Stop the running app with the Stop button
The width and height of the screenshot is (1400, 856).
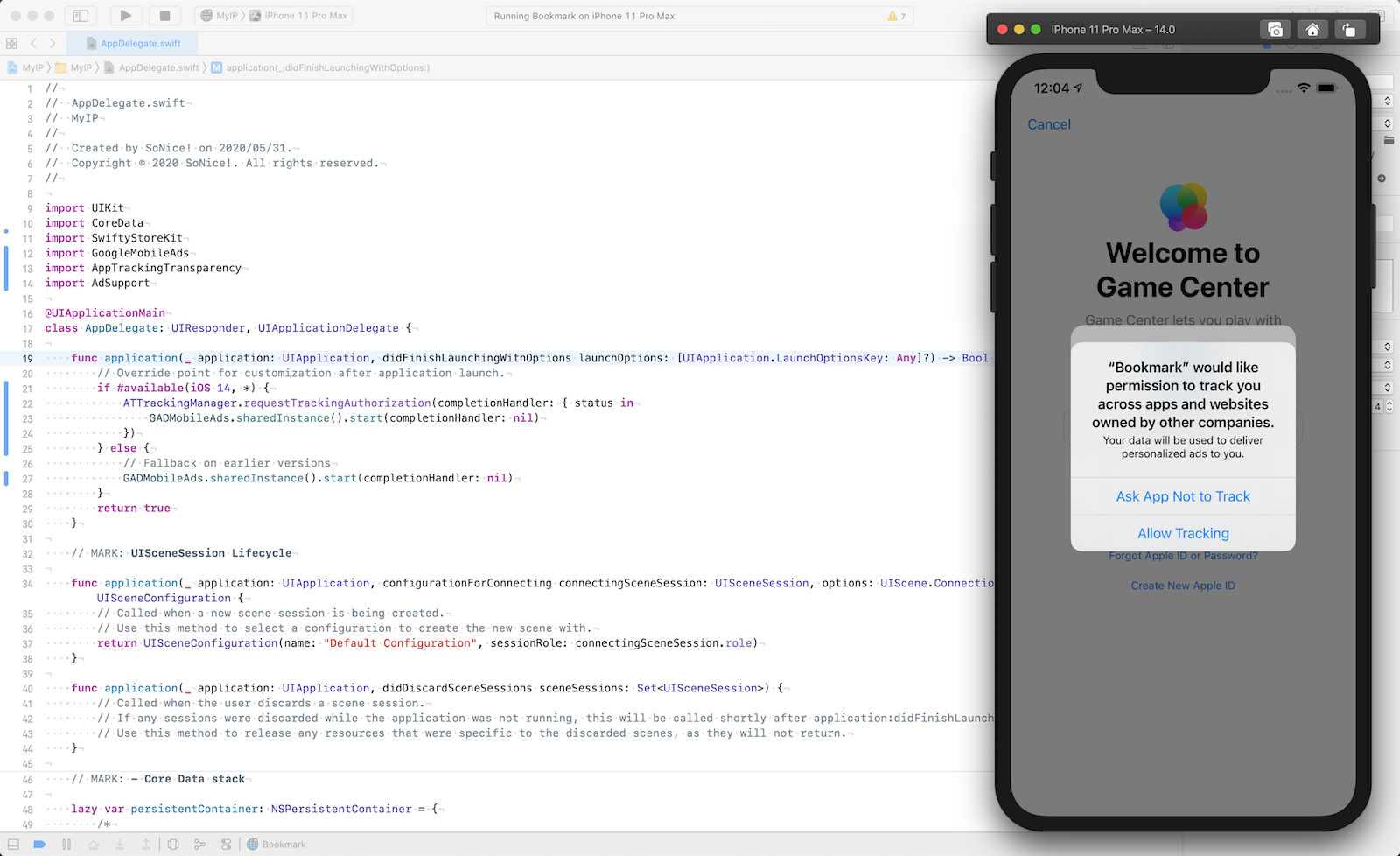pyautogui.click(x=164, y=16)
